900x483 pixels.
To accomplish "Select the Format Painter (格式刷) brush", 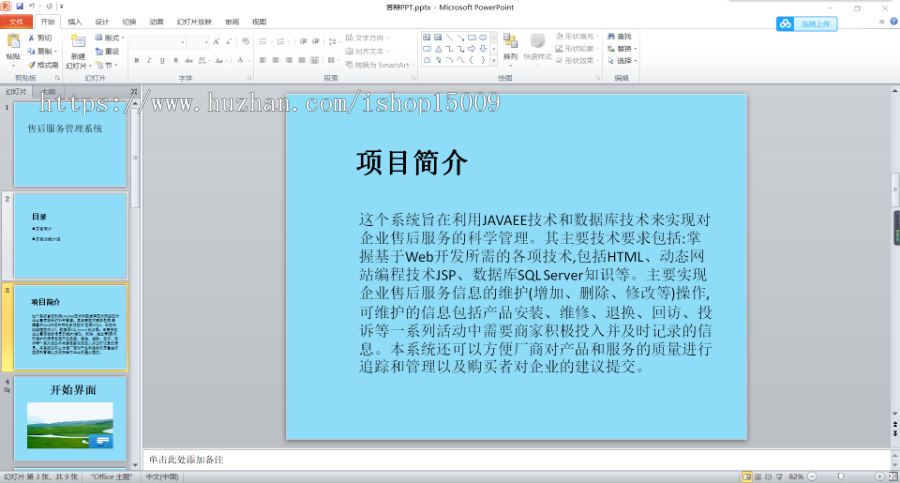I will 32,65.
